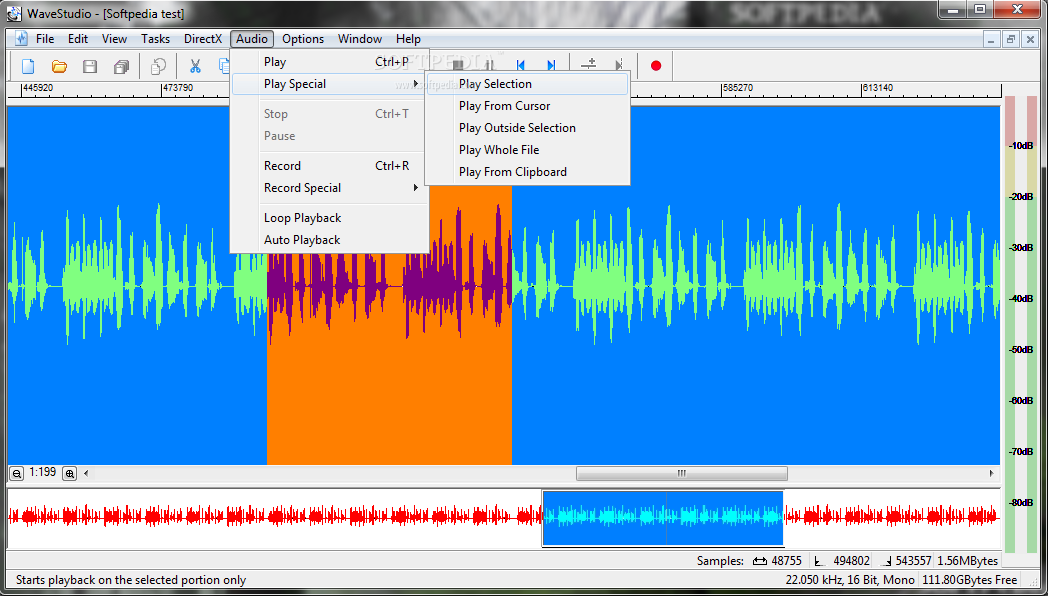Open the Help menu

point(408,39)
